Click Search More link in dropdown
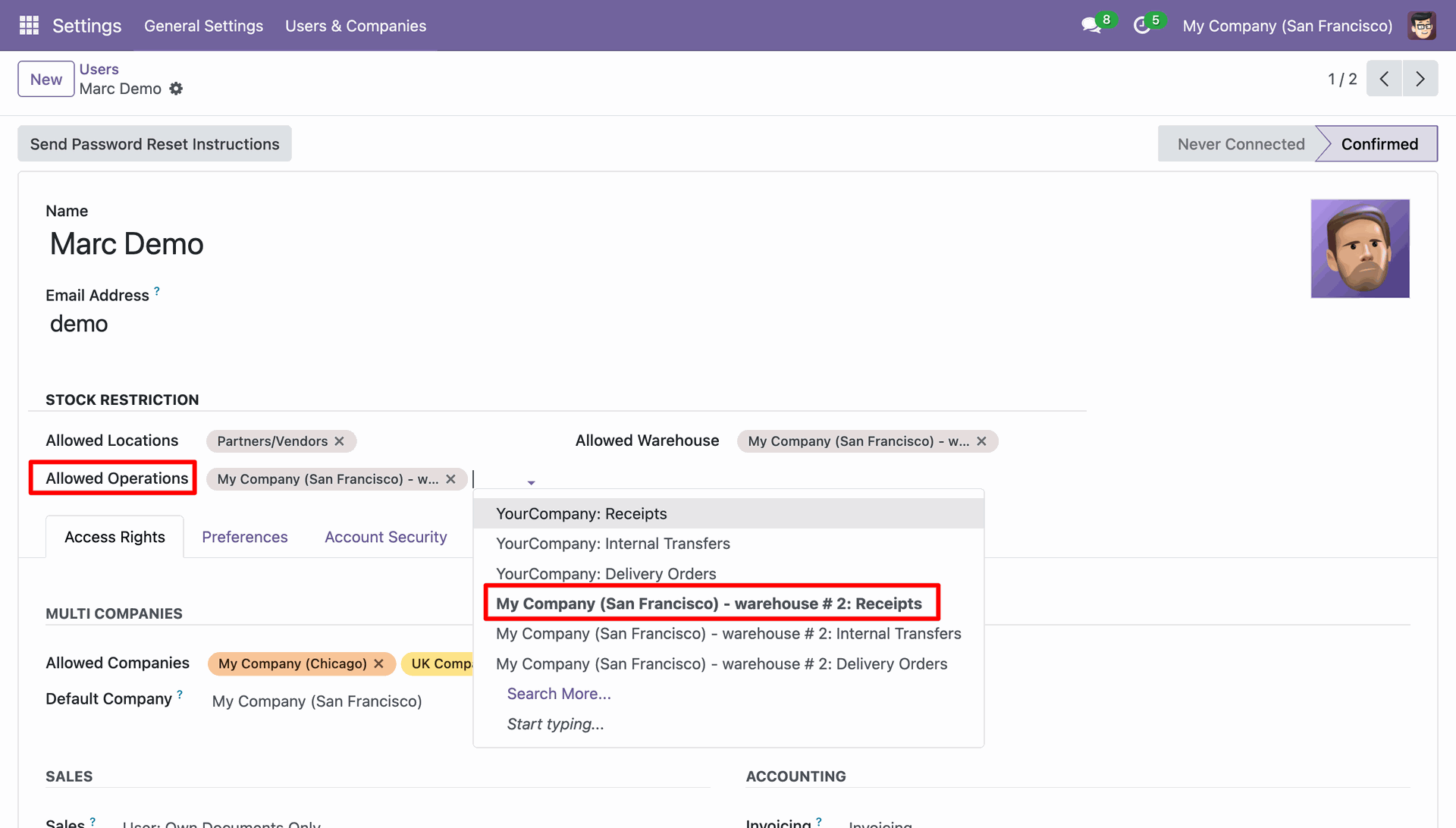 (558, 694)
